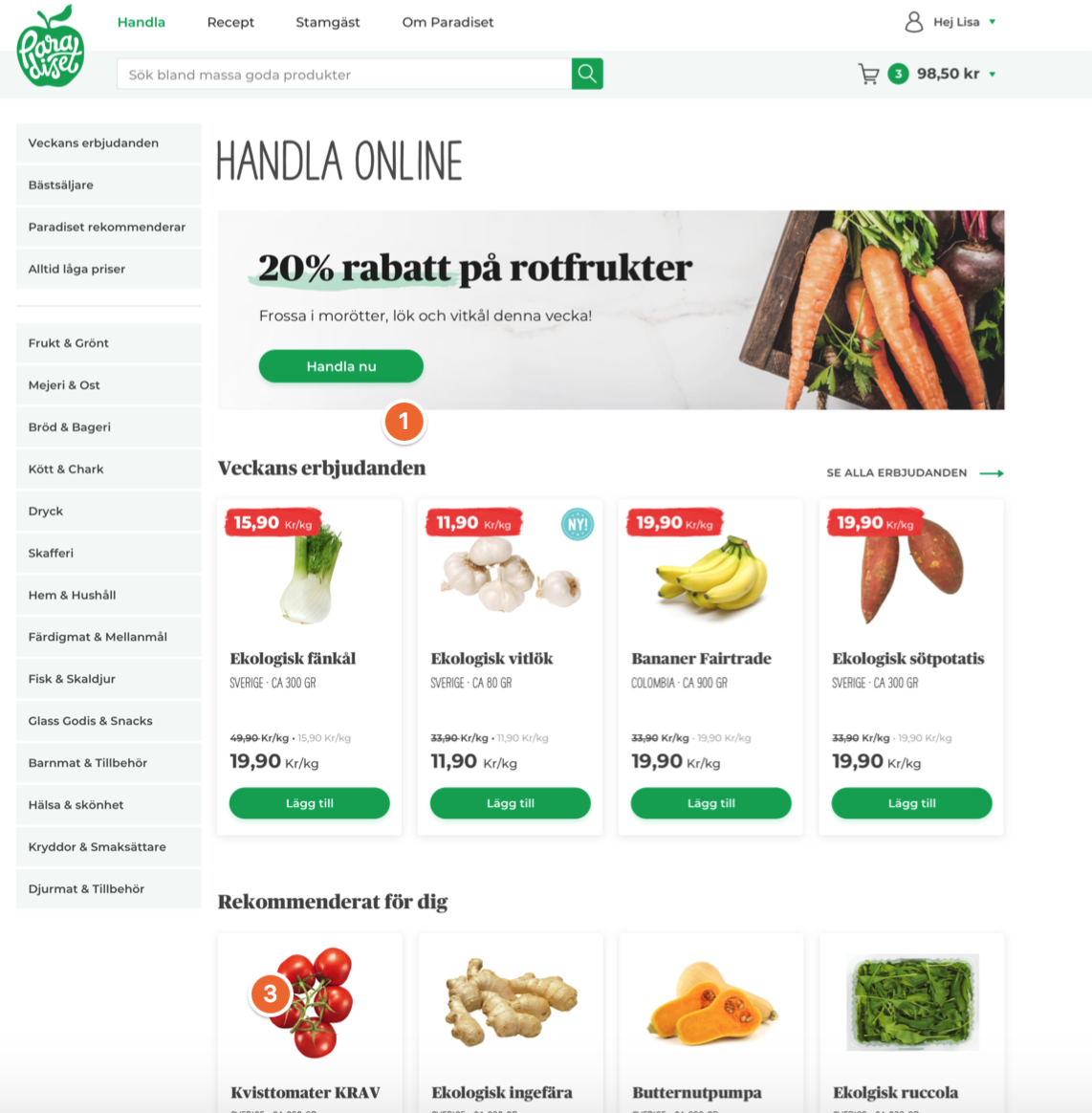This screenshot has height=1113, width=1092.
Task: Add Bananer Fairtrade with Lägg till
Action: (710, 803)
